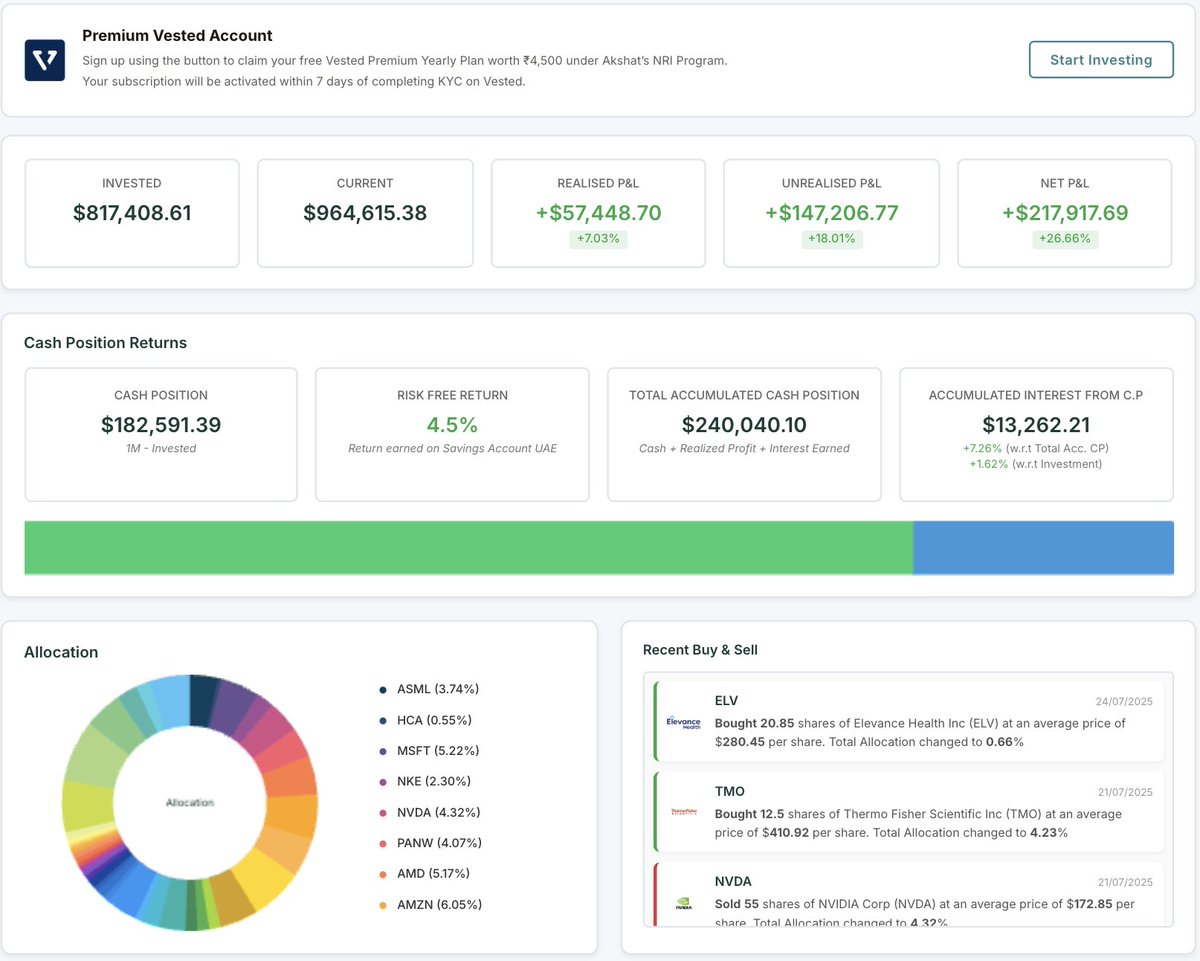This screenshot has height=961, width=1200.
Task: Click the Start Investing button
Action: [1101, 60]
